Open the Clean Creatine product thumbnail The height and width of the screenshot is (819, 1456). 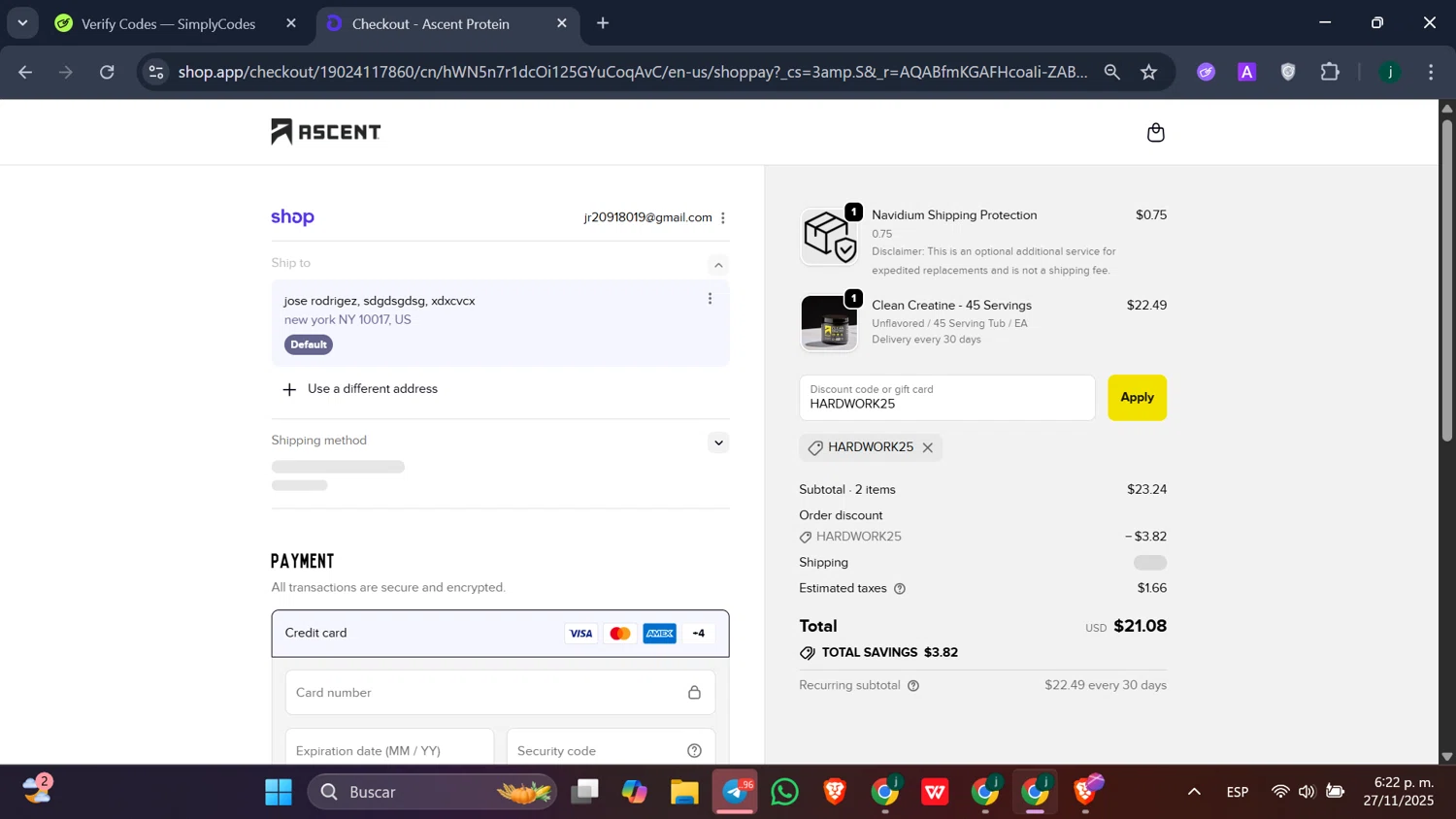pos(829,323)
